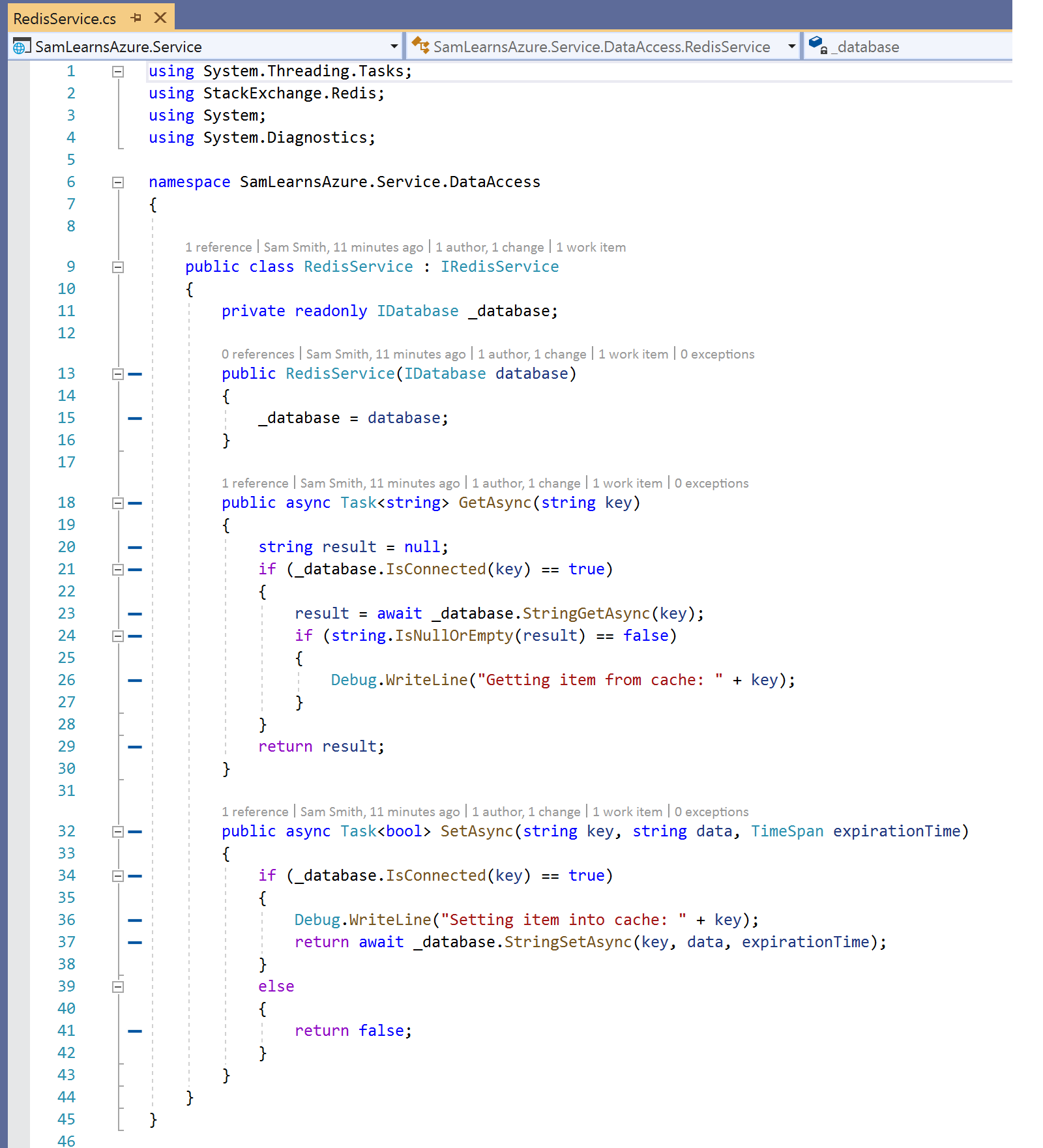Collapse the SetAsync method
Viewport: 1043px width, 1148px height.
[x=118, y=832]
